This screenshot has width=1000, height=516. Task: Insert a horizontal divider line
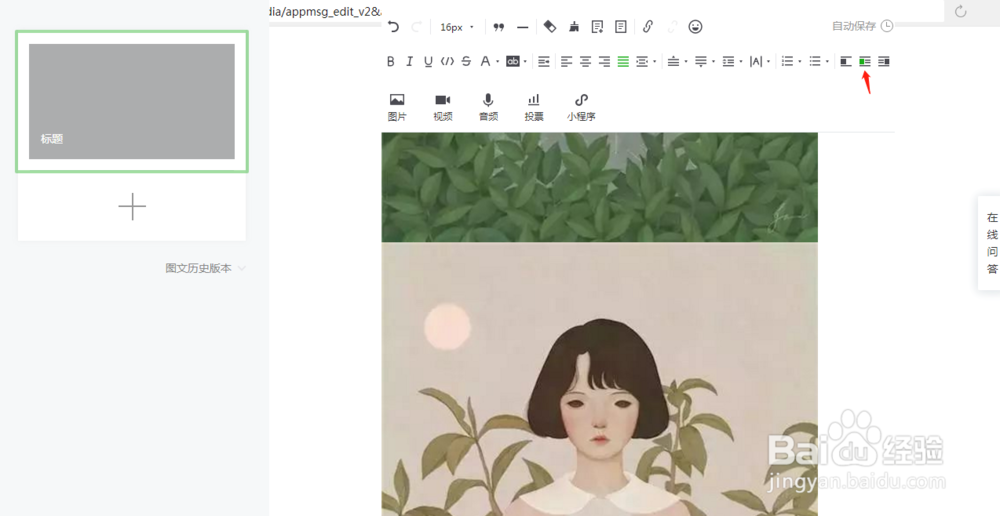pos(522,27)
